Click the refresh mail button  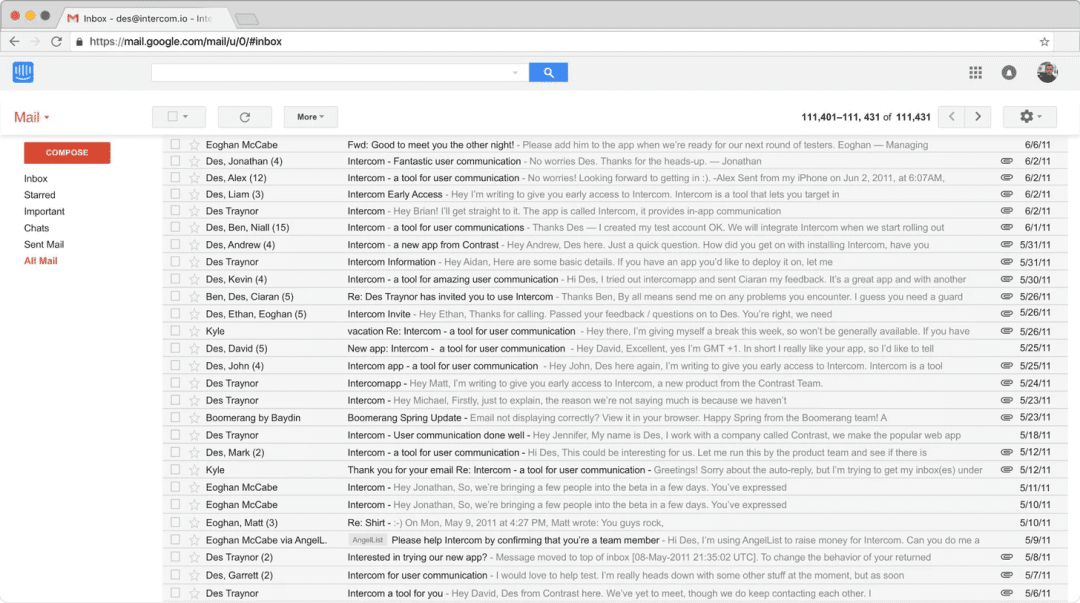pos(245,117)
